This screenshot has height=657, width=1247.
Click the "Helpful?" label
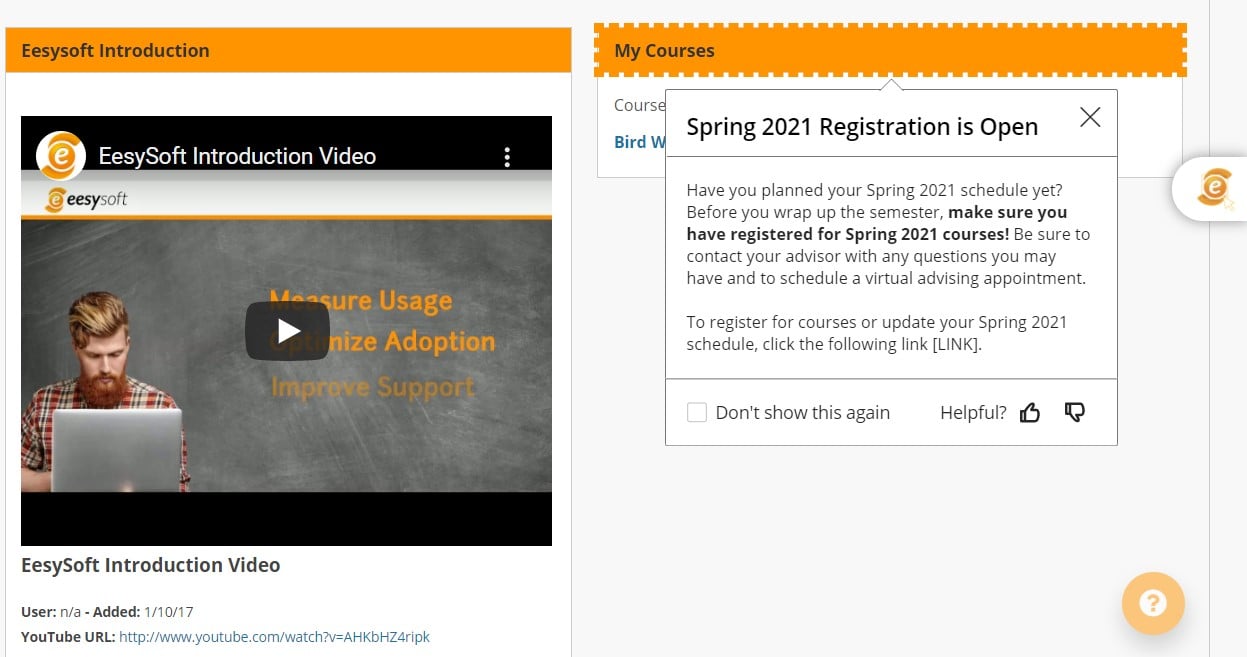click(973, 412)
